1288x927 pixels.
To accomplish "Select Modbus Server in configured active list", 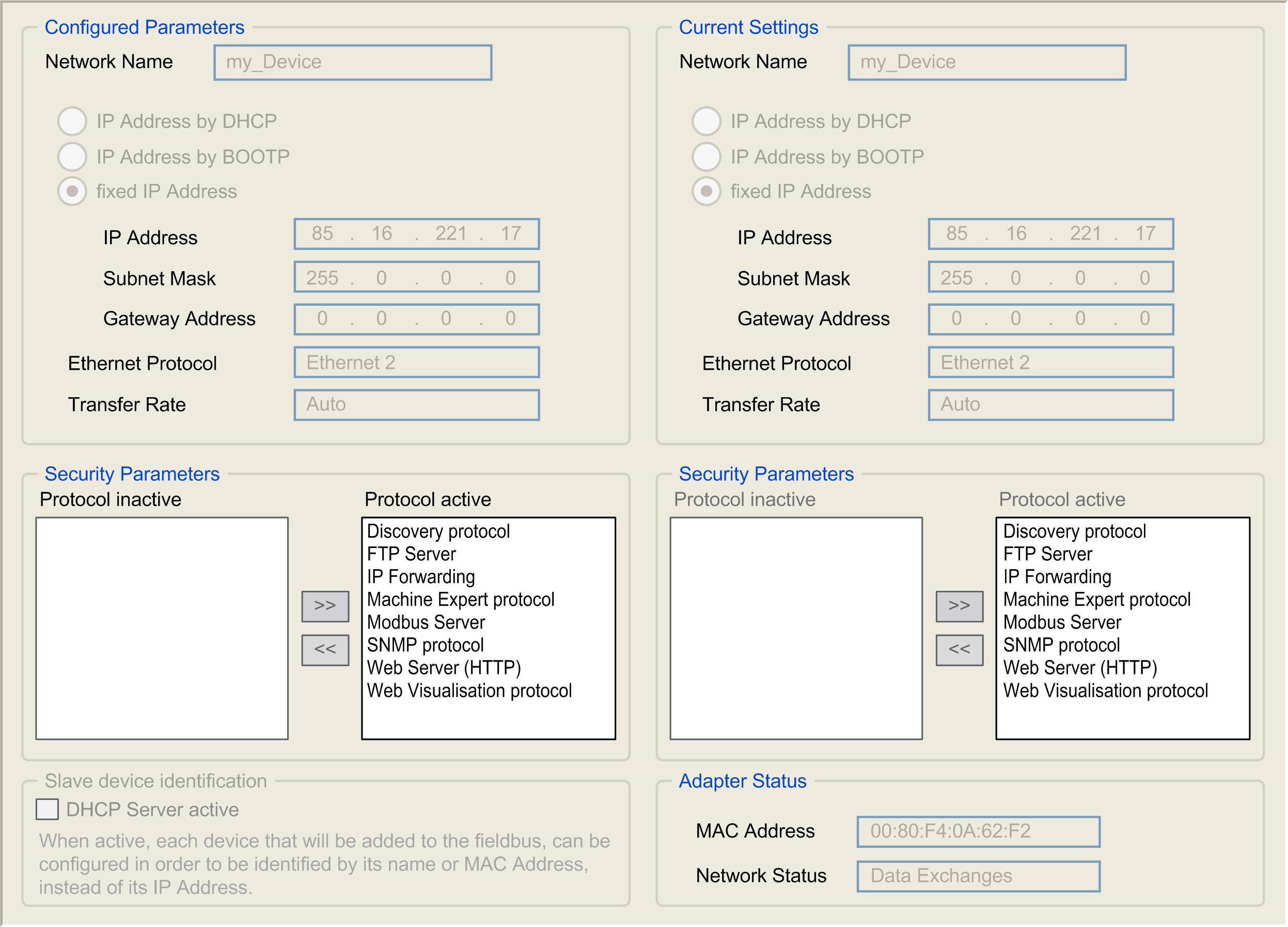I will (426, 622).
